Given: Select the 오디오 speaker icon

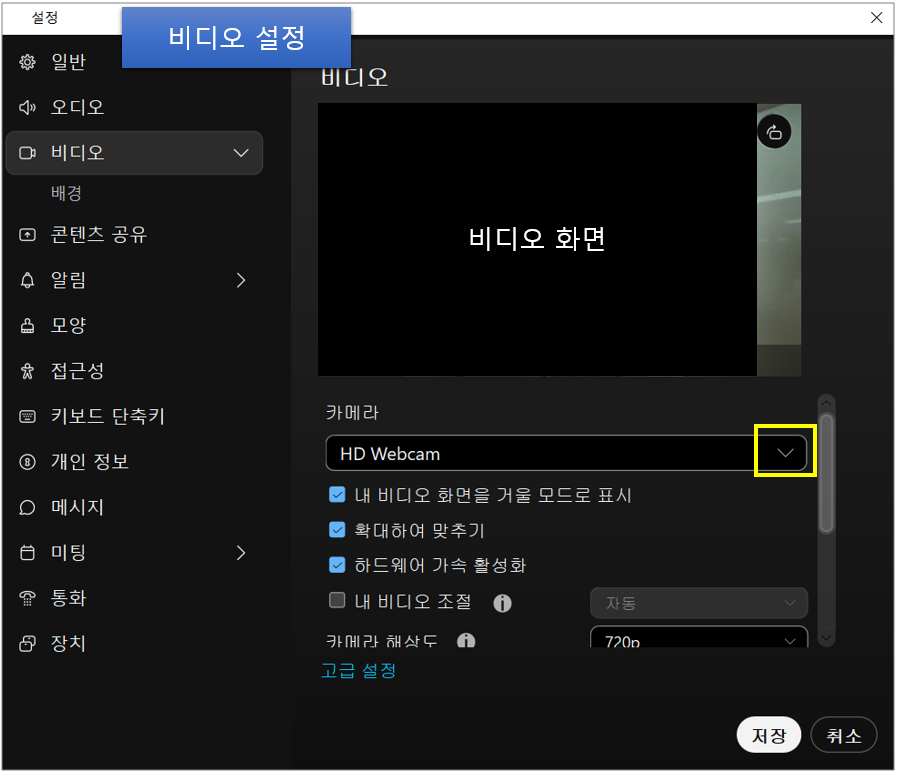Looking at the screenshot, I should [x=27, y=107].
